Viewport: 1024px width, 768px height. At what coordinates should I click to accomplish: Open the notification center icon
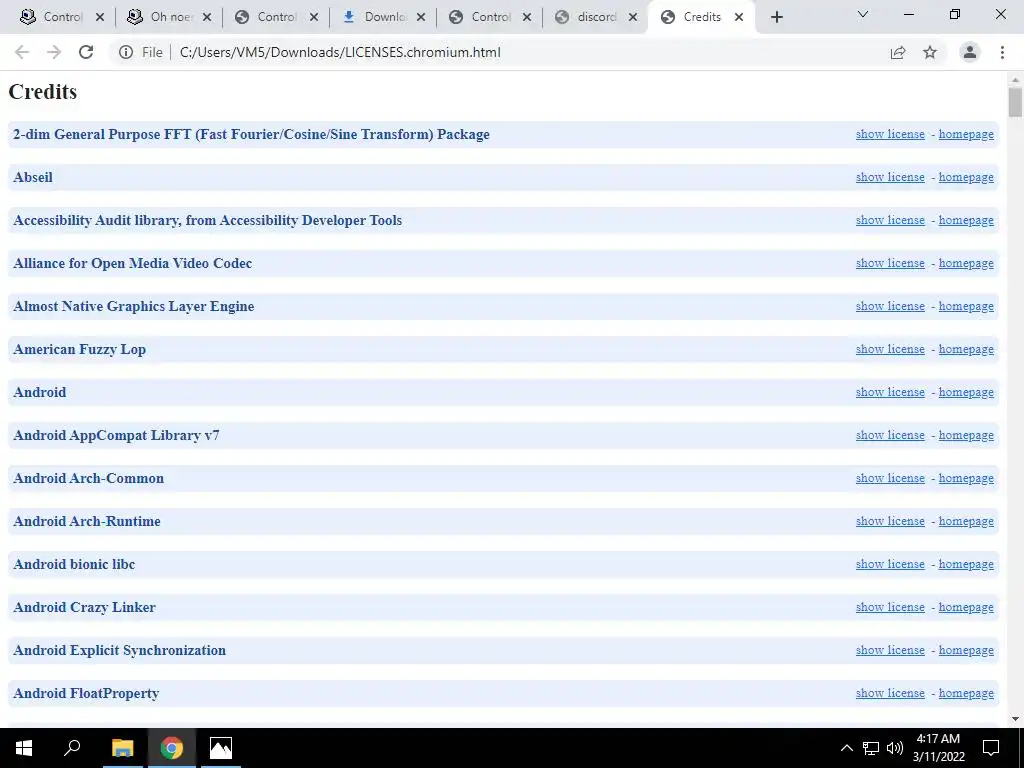[x=991, y=748]
